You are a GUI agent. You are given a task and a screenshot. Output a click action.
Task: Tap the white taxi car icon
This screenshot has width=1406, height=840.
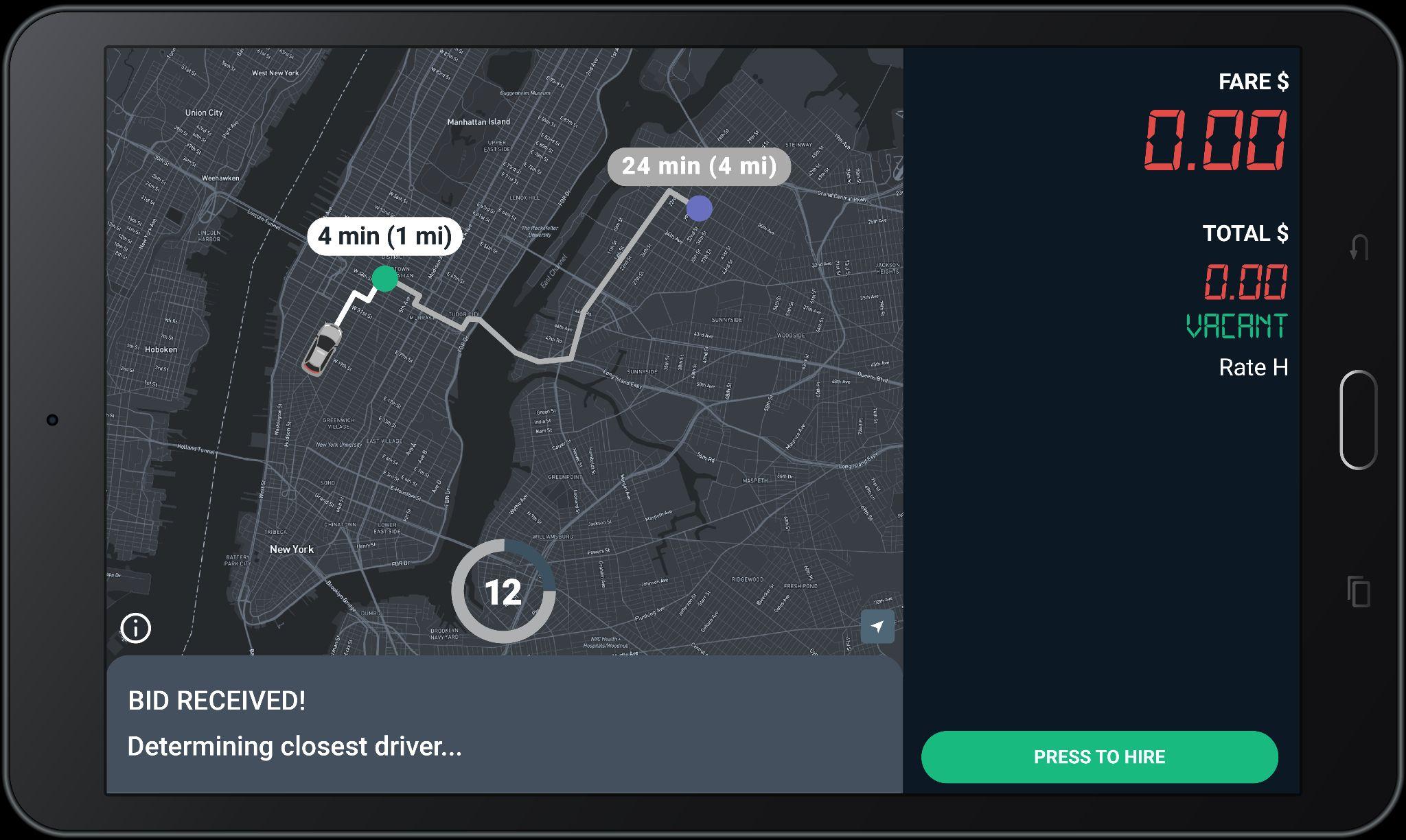click(323, 350)
